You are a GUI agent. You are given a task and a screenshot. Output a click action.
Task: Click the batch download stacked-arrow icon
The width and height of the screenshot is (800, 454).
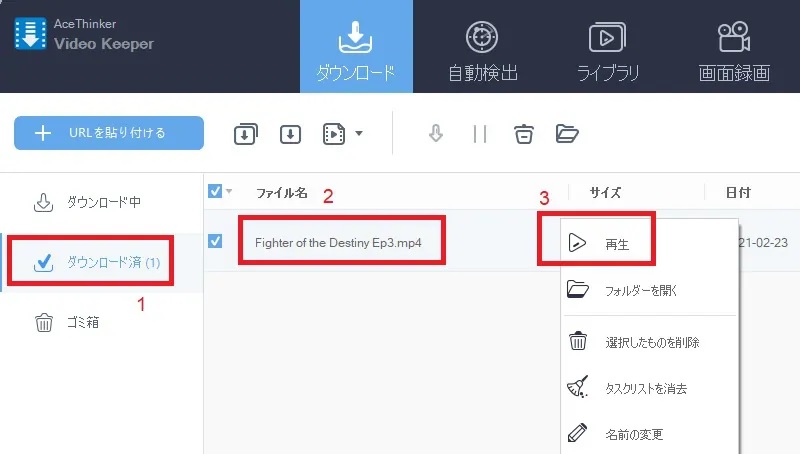pyautogui.click(x=245, y=134)
